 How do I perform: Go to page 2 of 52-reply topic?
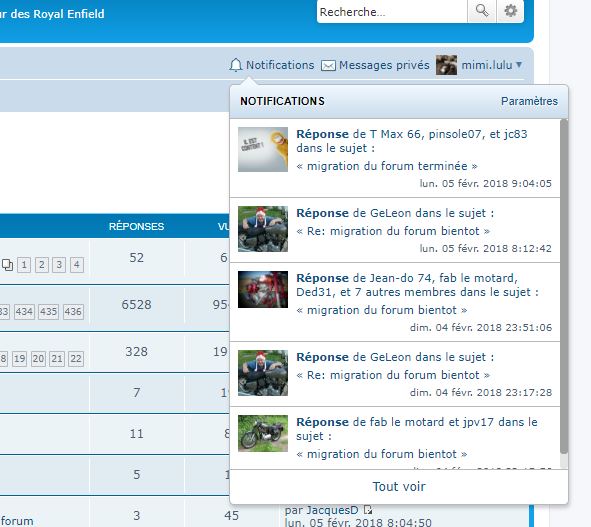[41, 265]
